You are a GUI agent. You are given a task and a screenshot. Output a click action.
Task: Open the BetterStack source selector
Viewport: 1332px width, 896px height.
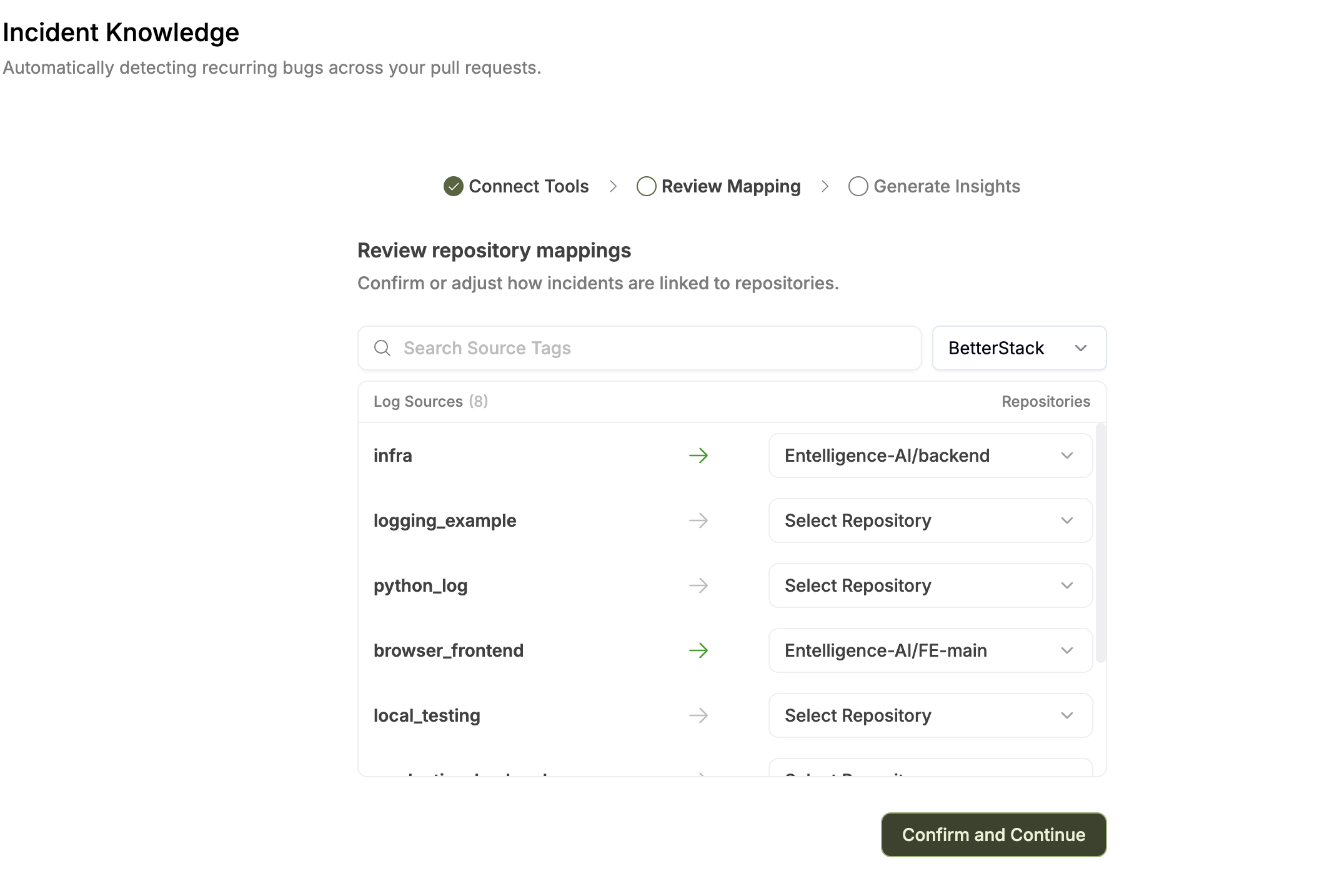click(x=1018, y=348)
